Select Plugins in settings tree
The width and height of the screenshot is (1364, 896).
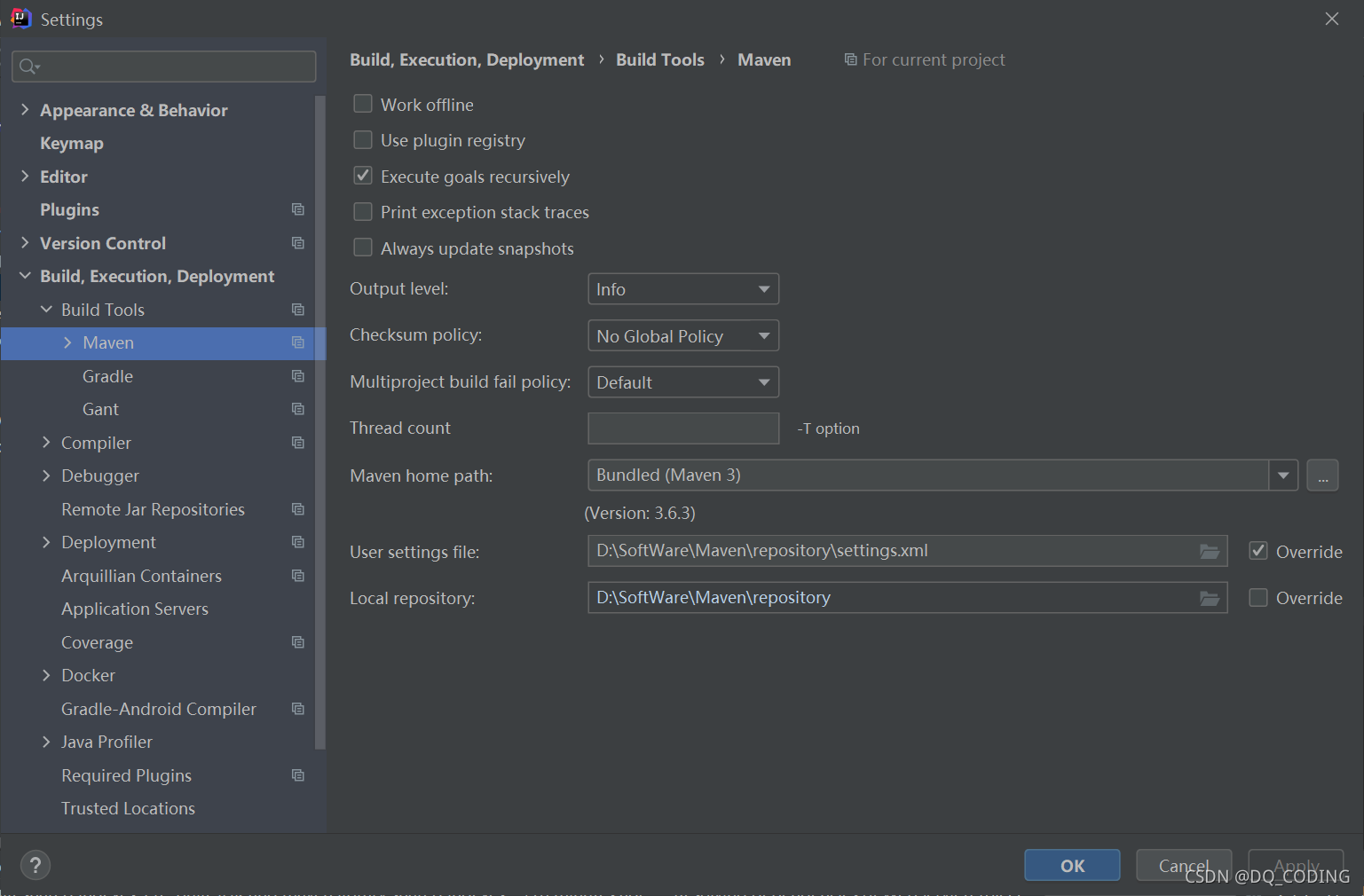pyautogui.click(x=69, y=209)
